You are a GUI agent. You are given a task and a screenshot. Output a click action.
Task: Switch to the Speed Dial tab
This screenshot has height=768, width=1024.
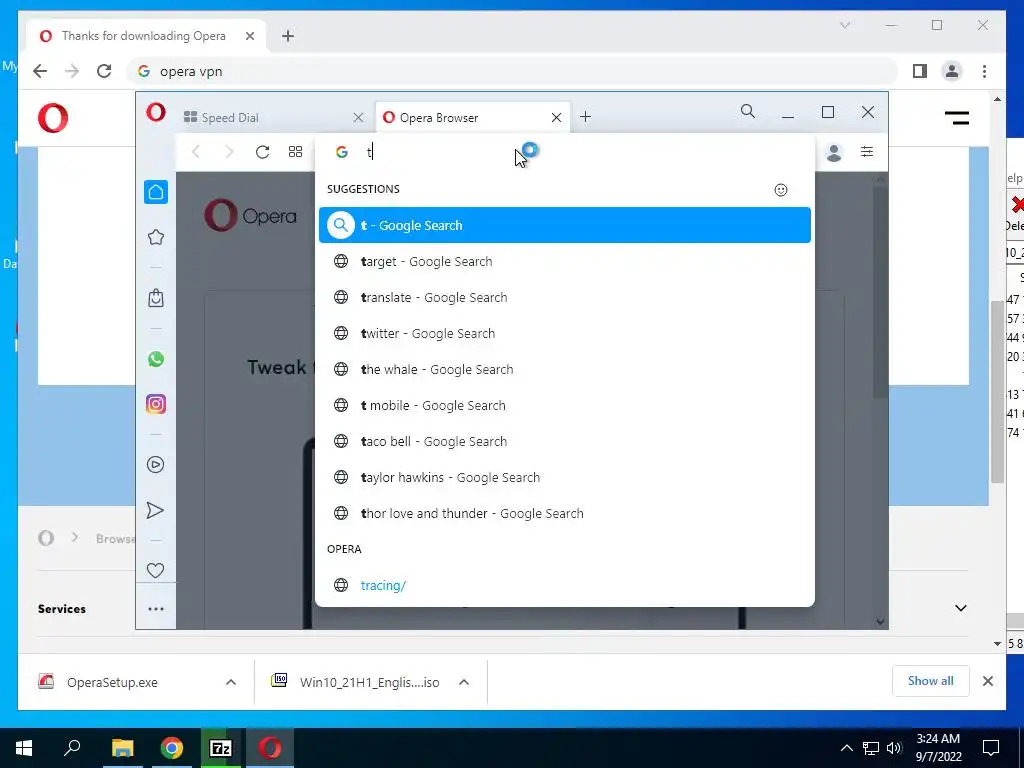click(272, 118)
